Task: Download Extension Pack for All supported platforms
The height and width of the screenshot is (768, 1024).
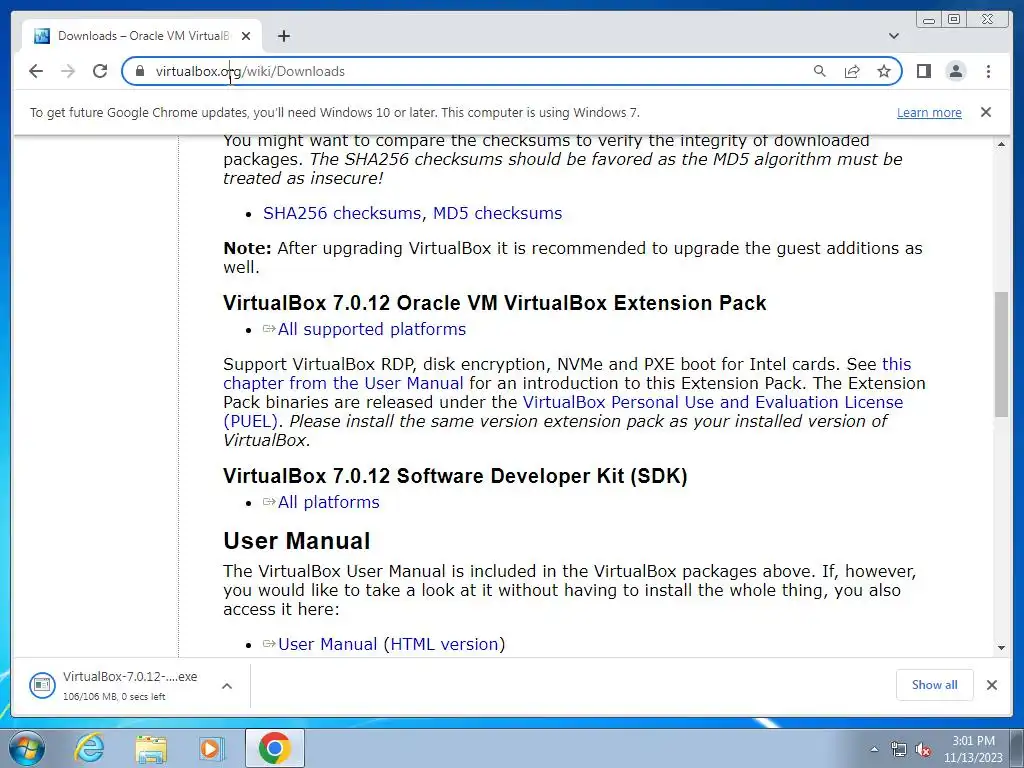Action: pos(372,329)
